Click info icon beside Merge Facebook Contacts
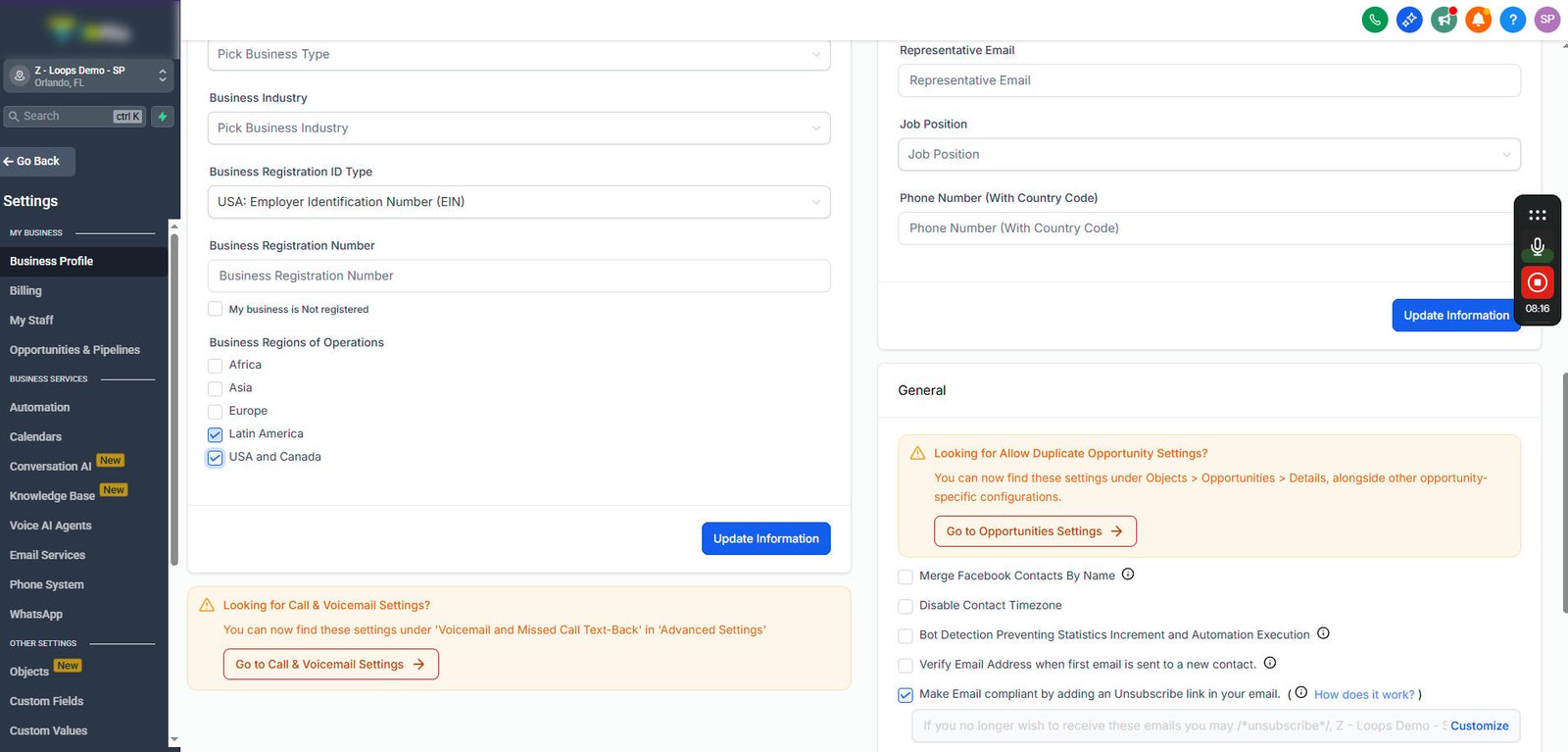The width and height of the screenshot is (1568, 752). click(1128, 575)
